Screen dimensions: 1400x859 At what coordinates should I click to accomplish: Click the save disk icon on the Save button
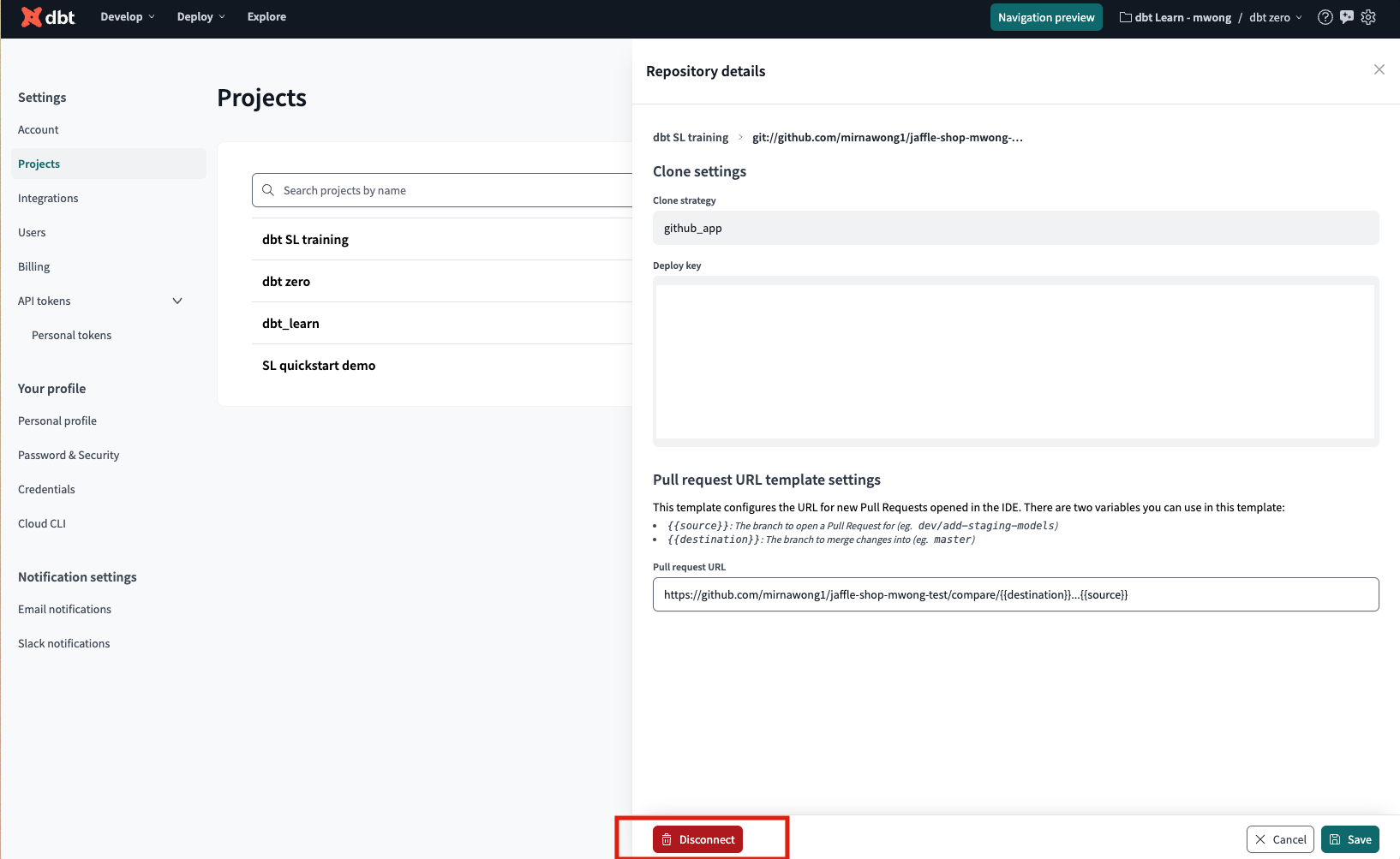pyautogui.click(x=1334, y=839)
